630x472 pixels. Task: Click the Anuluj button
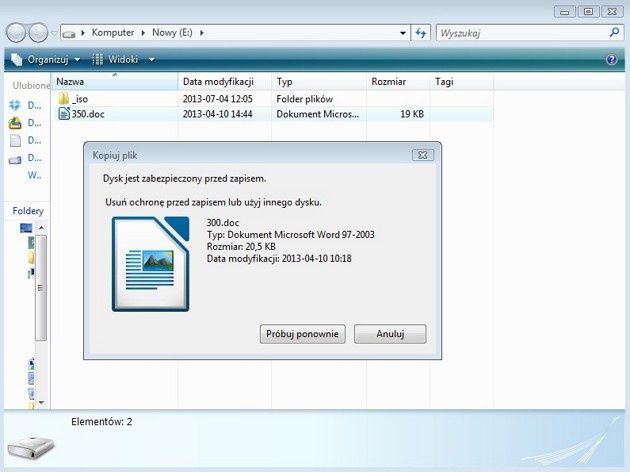[390, 334]
